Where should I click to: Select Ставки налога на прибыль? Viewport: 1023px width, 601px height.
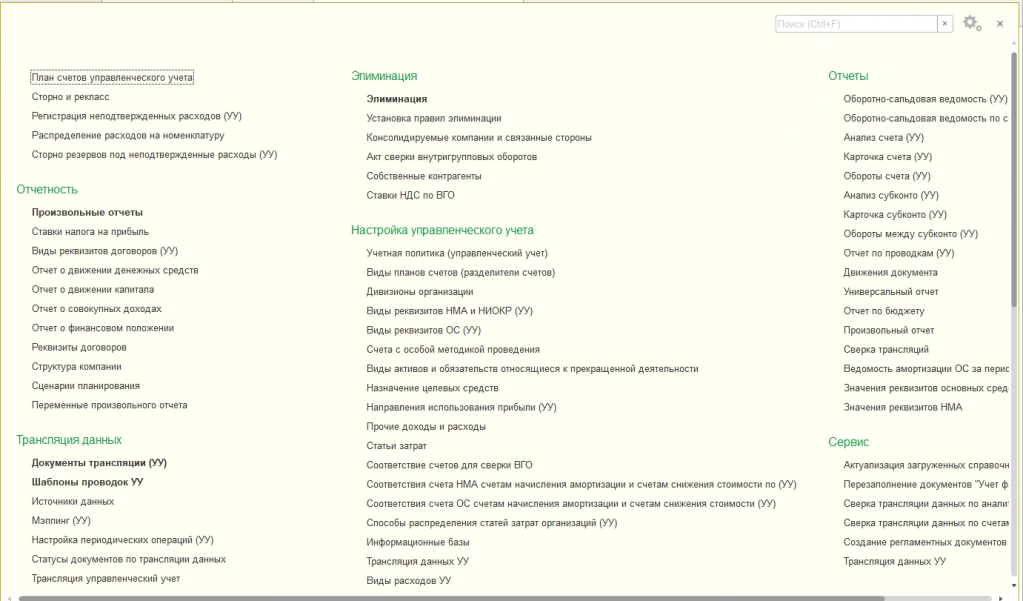90,232
